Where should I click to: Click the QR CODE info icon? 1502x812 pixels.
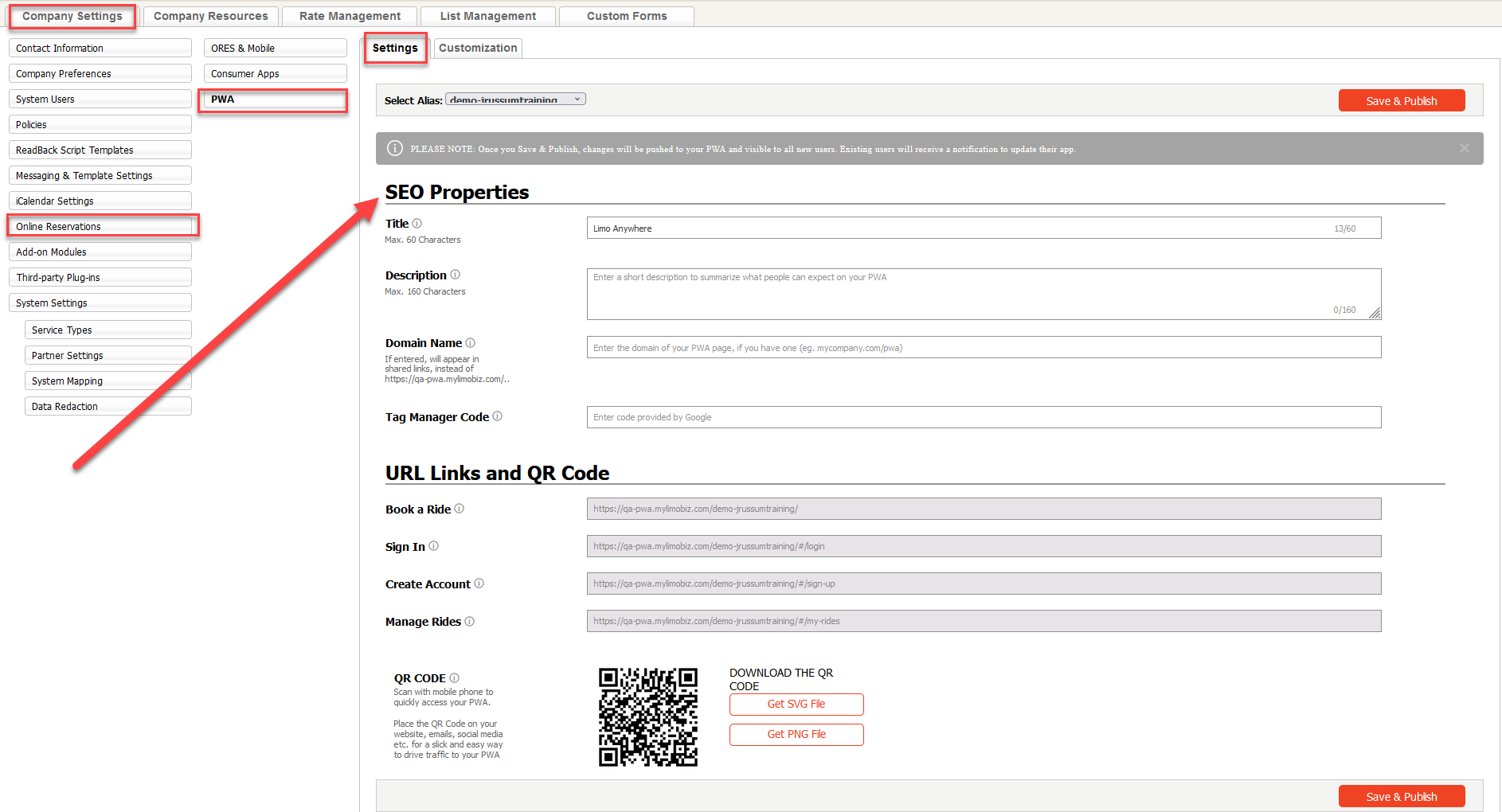[x=454, y=678]
